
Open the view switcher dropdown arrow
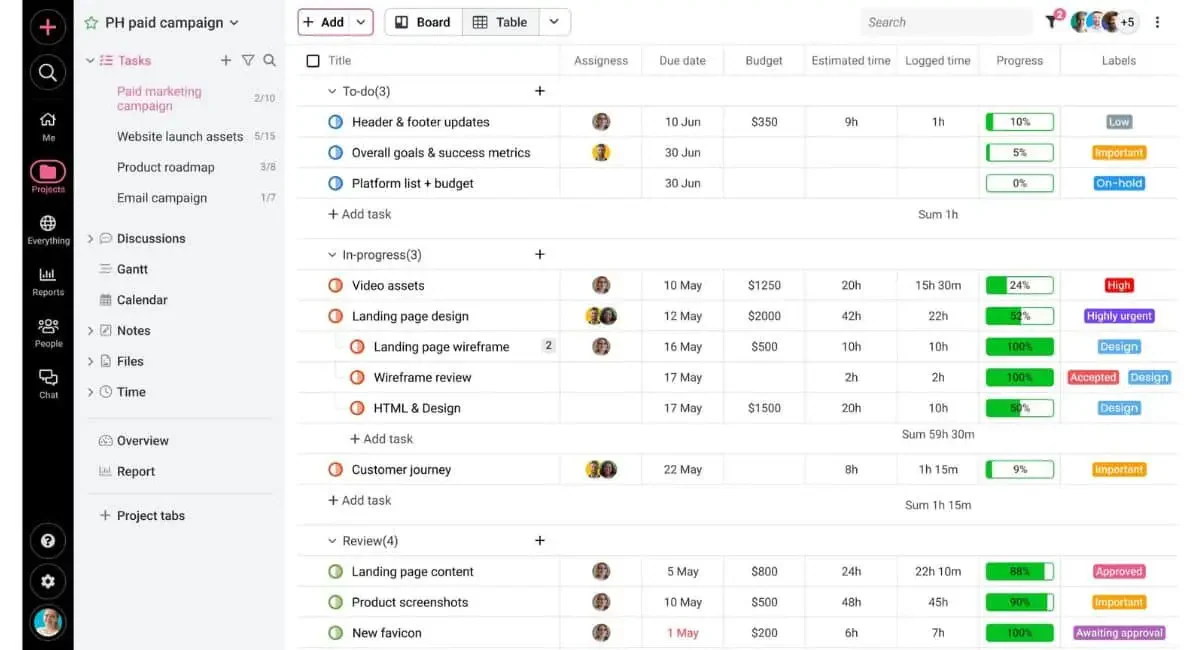coord(554,22)
